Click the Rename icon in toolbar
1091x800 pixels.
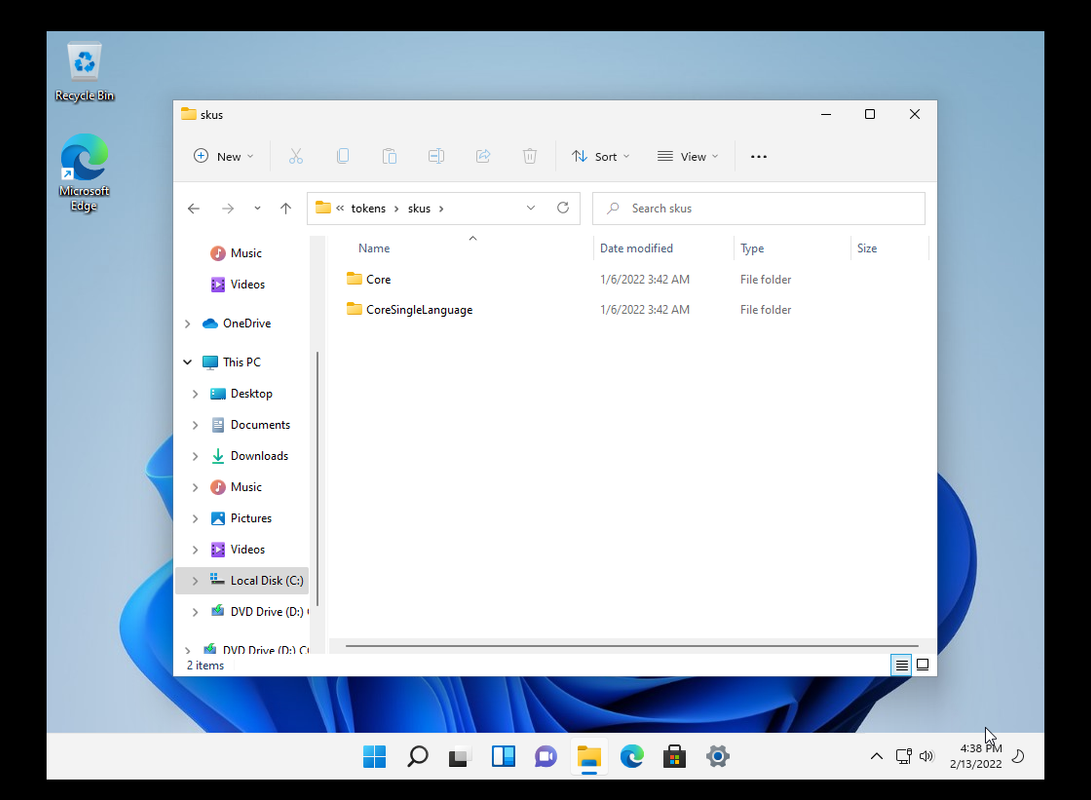(436, 157)
